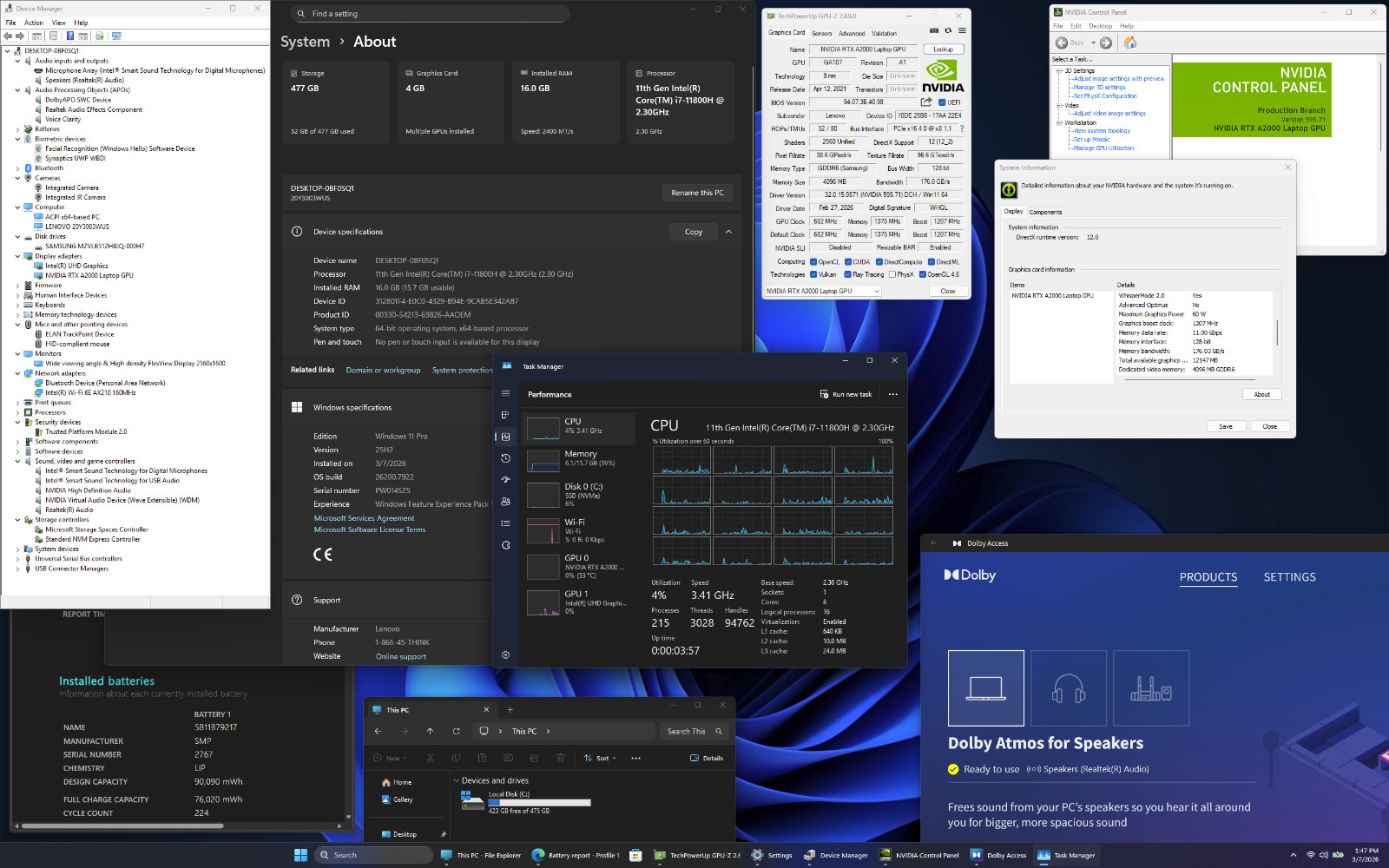
Task: Click Run new task in Task Manager
Action: [846, 394]
